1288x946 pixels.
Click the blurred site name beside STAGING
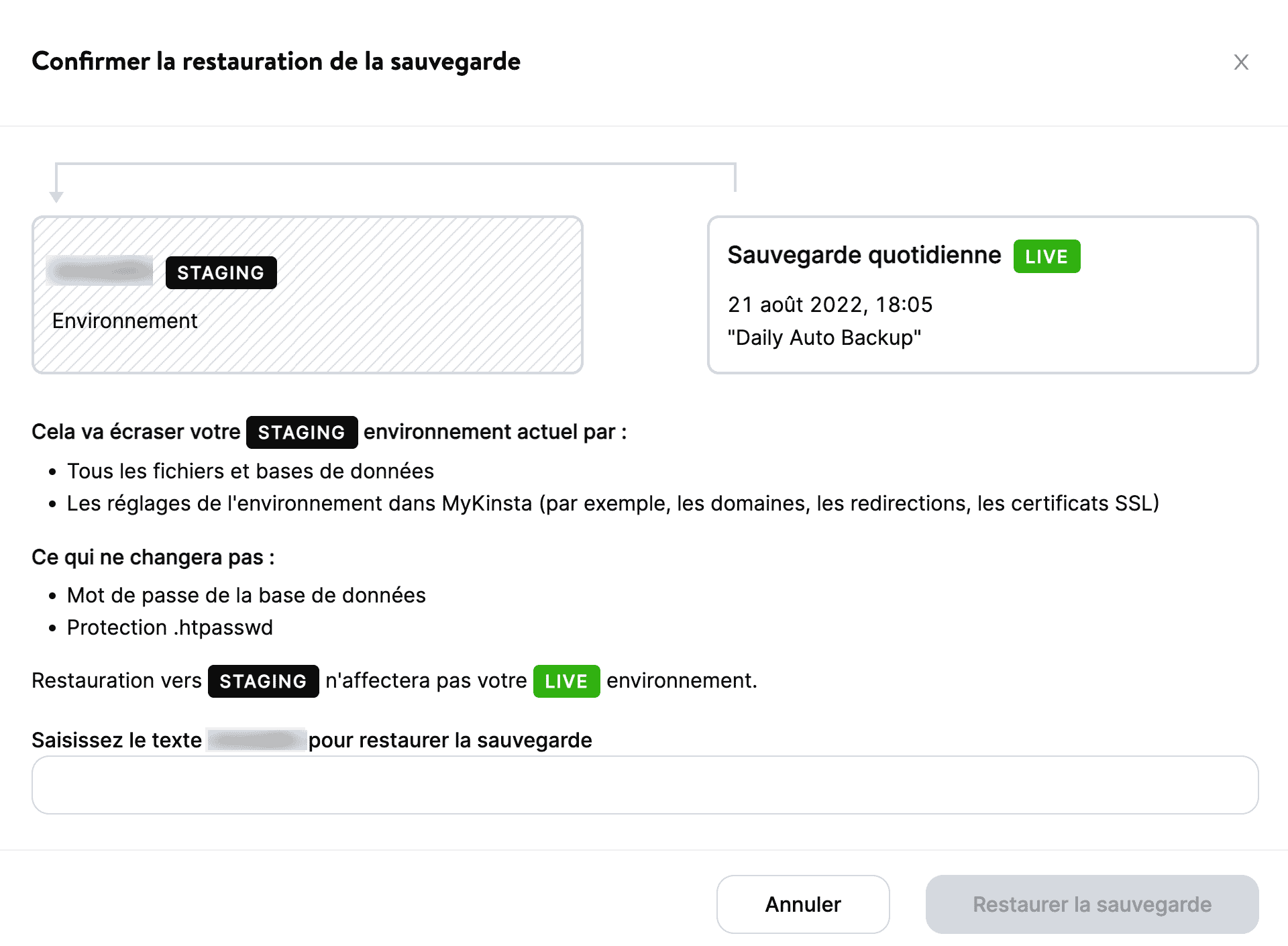[x=99, y=271]
